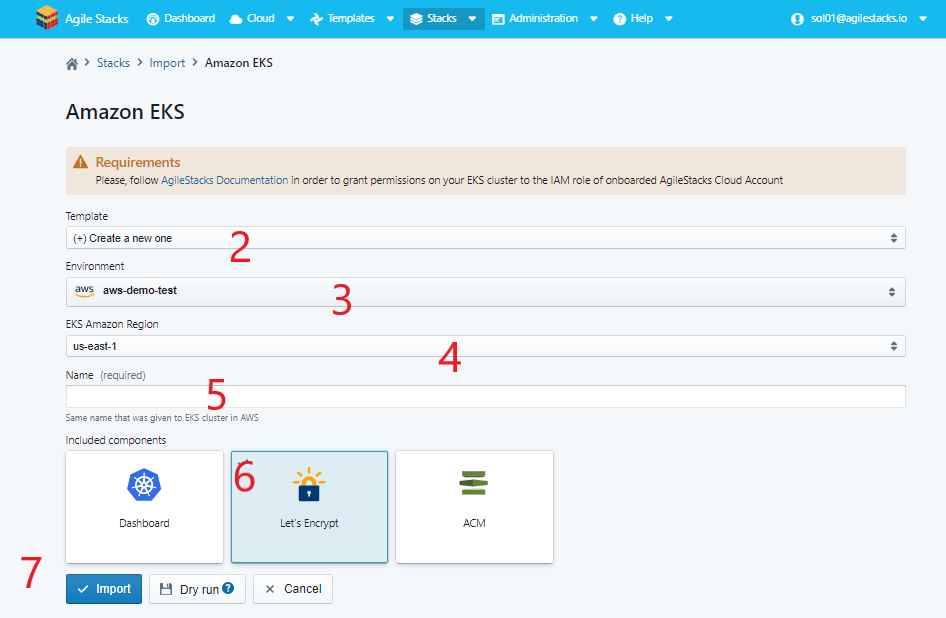The height and width of the screenshot is (618, 946).
Task: Expand the Help menu arrow
Action: 668,19
